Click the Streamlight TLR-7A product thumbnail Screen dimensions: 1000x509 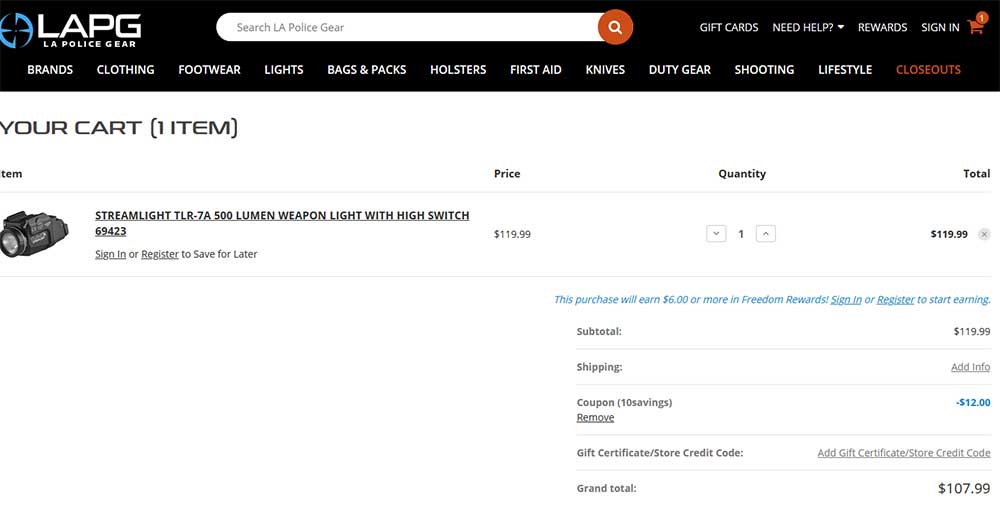(34, 234)
